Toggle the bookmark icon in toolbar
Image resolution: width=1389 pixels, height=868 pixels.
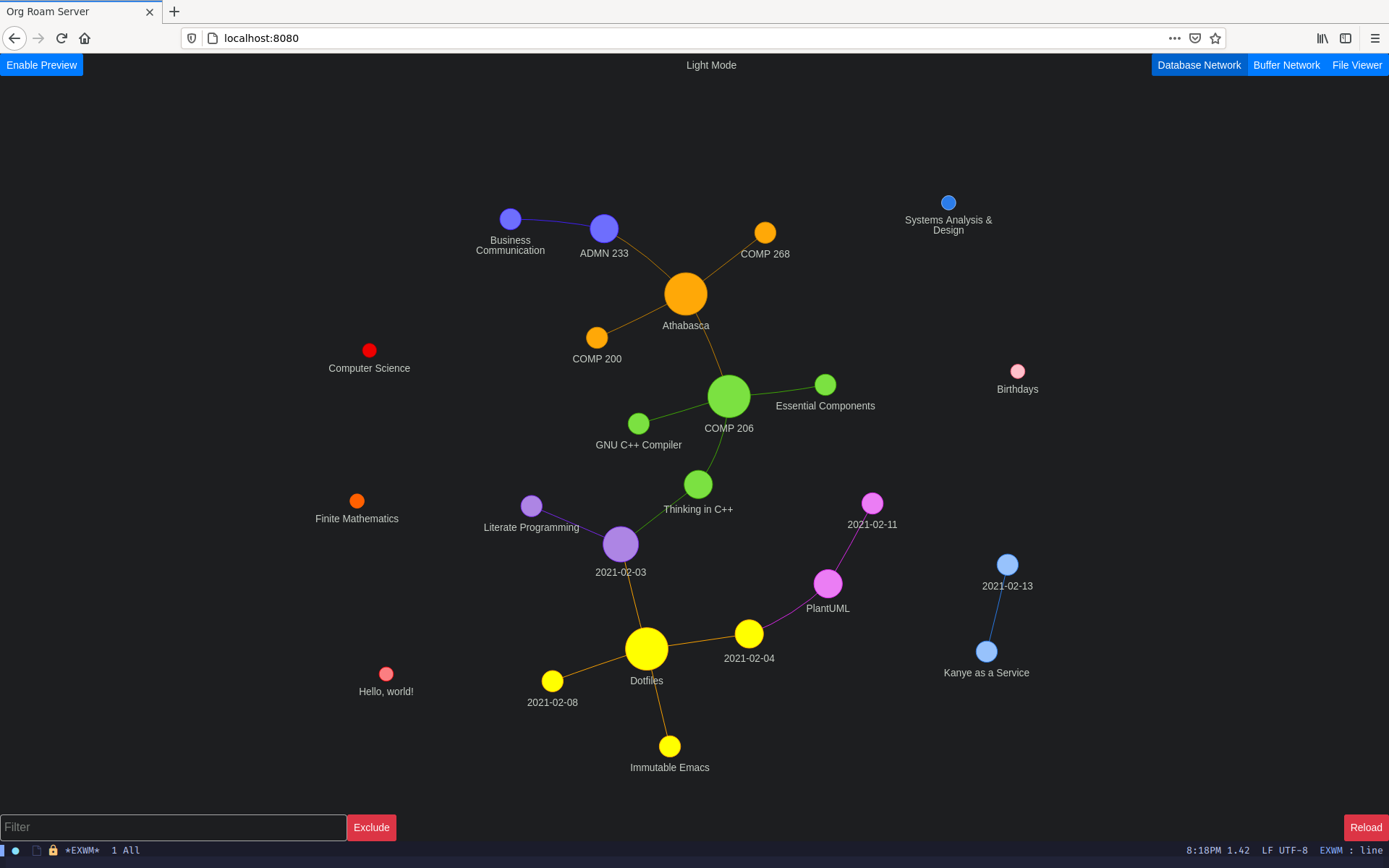click(x=1215, y=38)
